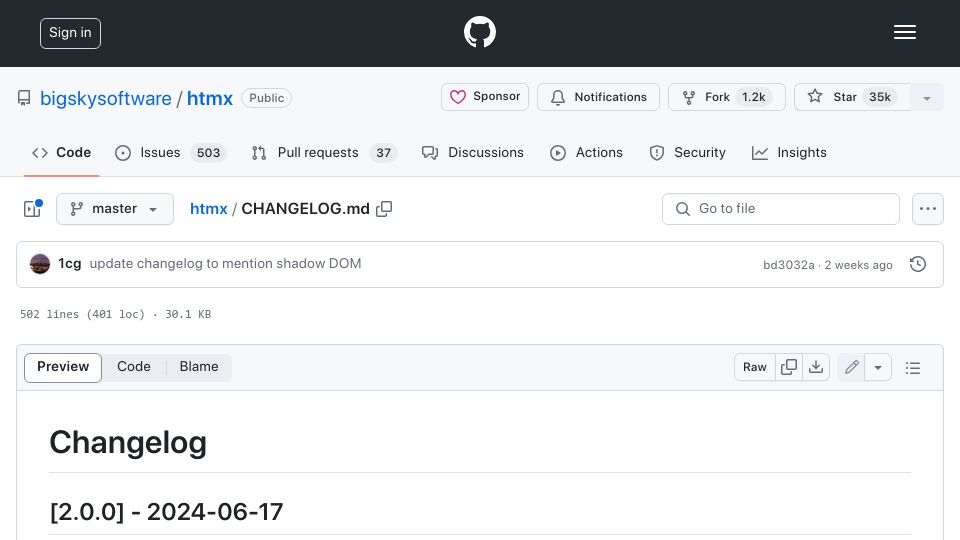
Task: Open the master branch selector dropdown
Action: tap(114, 209)
